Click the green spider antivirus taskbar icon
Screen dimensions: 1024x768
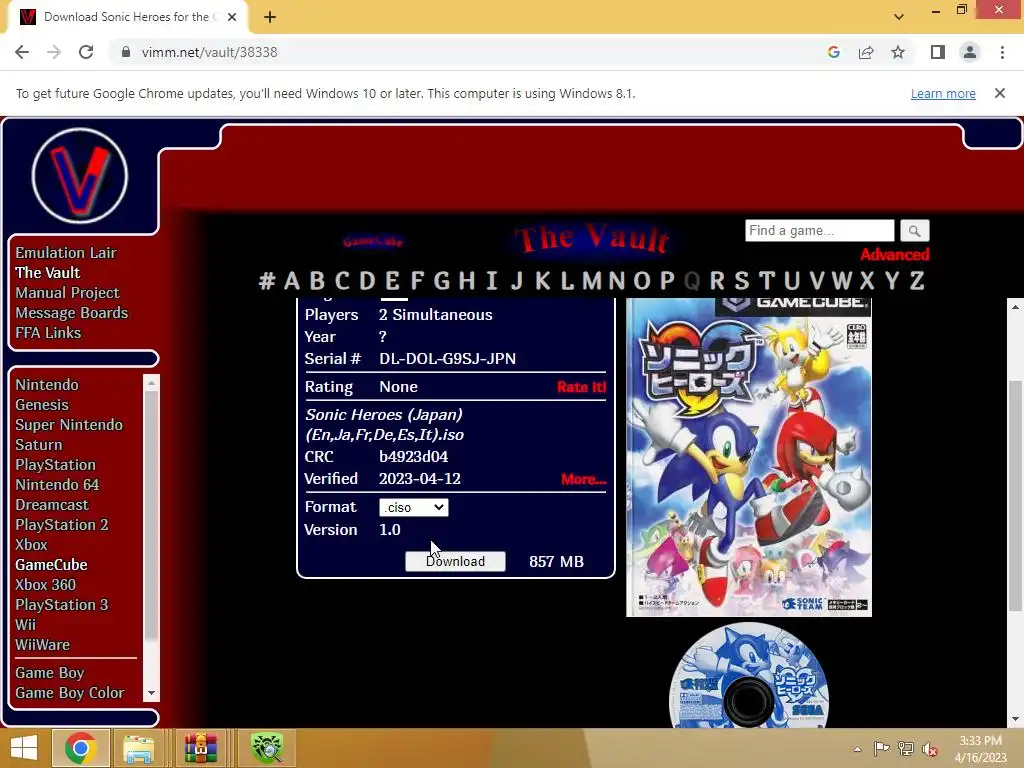pyautogui.click(x=266, y=748)
